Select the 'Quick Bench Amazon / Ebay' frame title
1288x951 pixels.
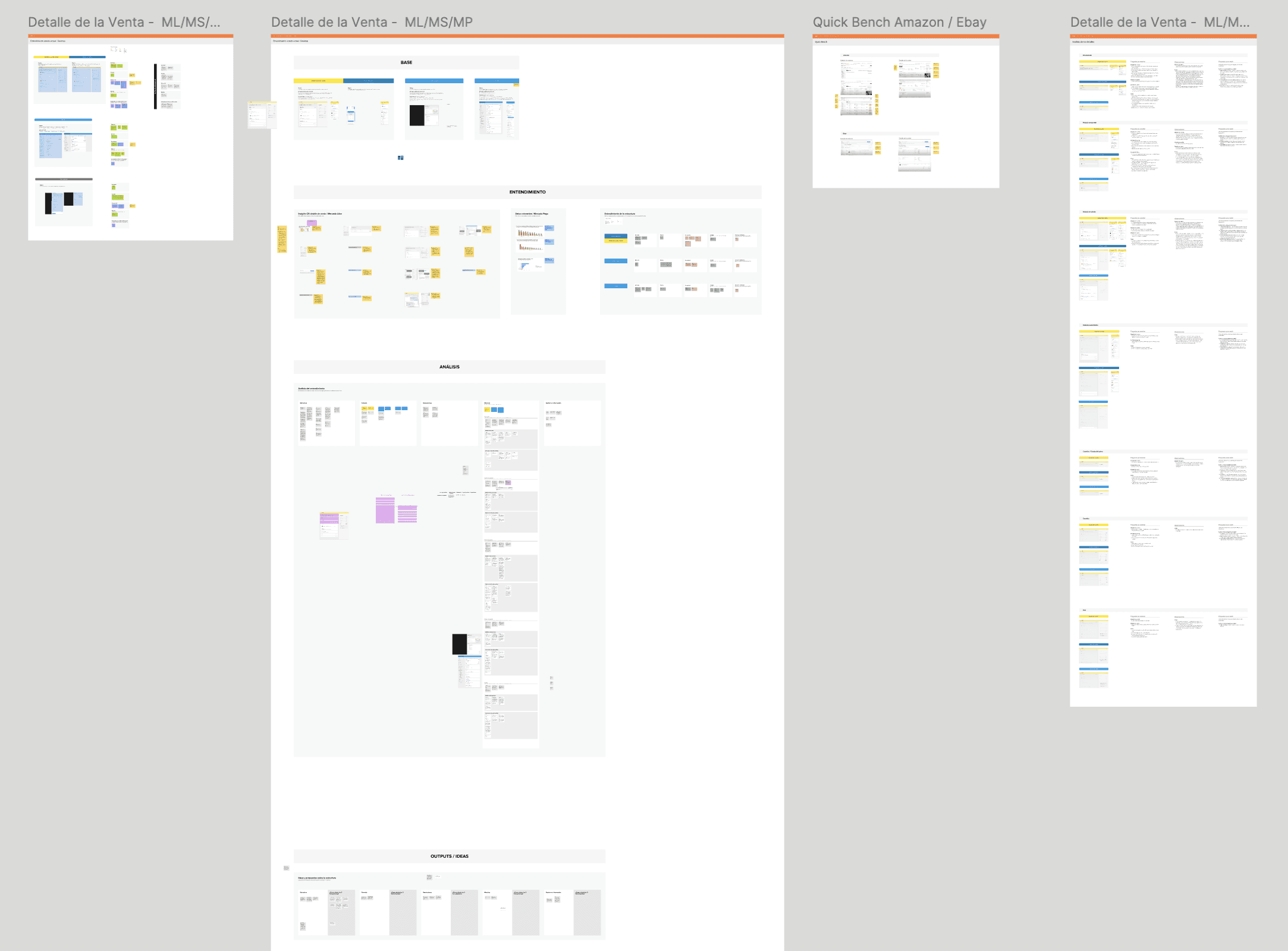[899, 22]
